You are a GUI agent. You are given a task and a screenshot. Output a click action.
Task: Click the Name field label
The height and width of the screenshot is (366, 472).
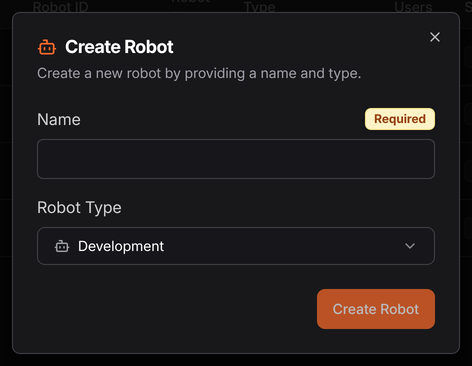coord(59,120)
